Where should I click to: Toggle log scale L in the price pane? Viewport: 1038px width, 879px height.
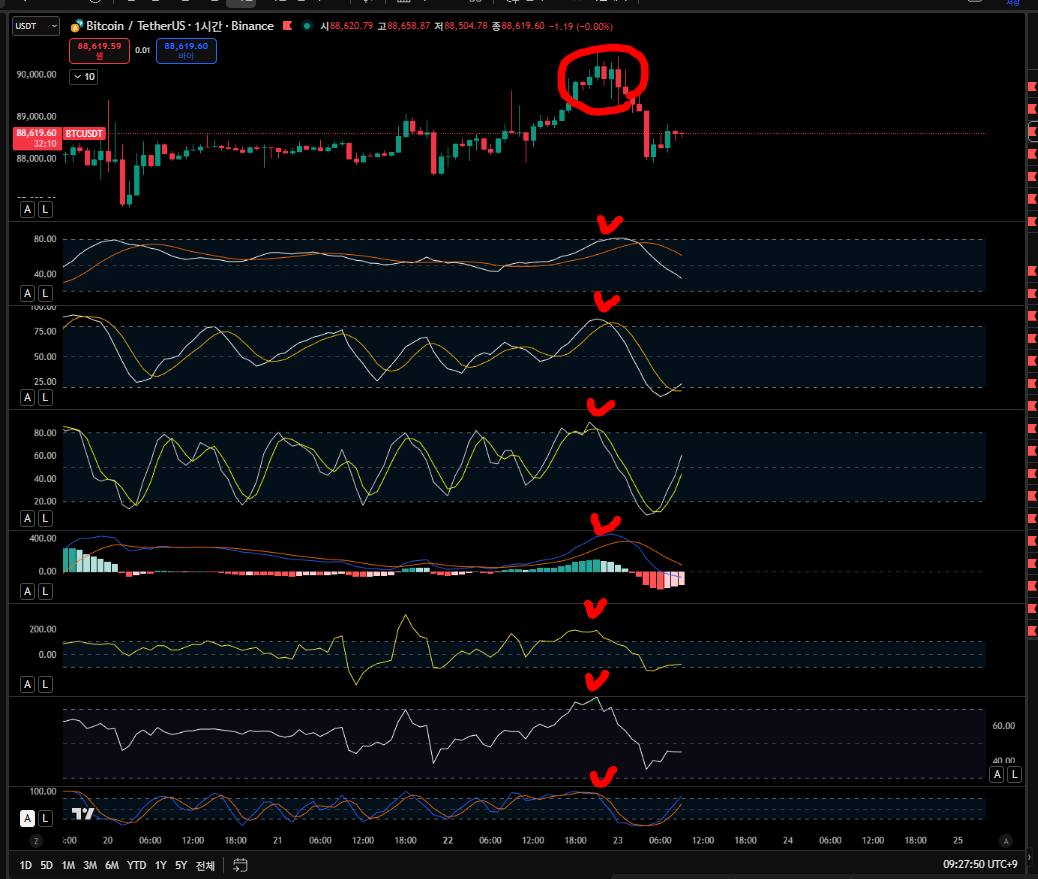coord(45,209)
